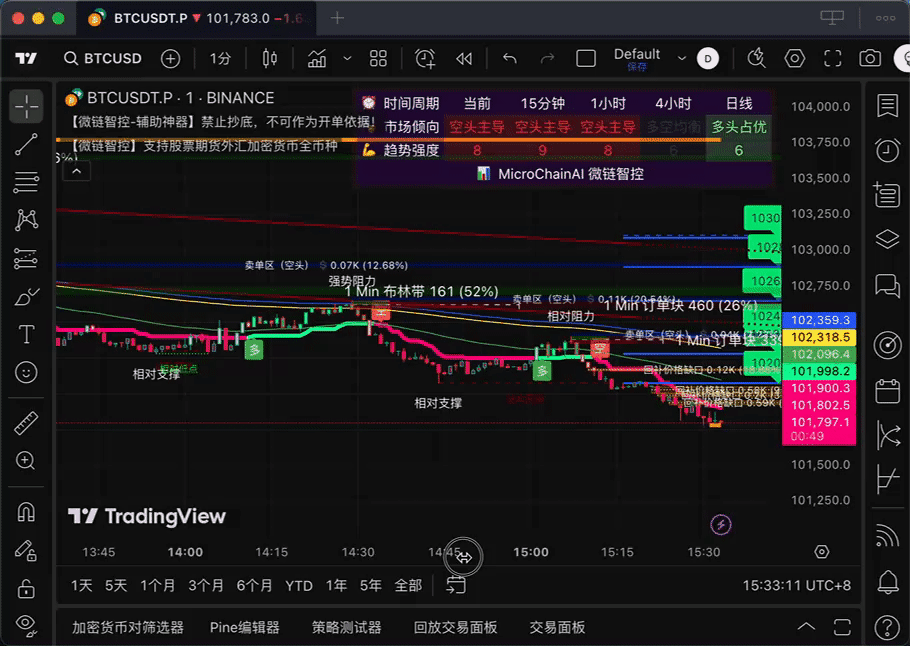This screenshot has height=646, width=910.
Task: Open the 策略测试器 tab
Action: [x=346, y=627]
